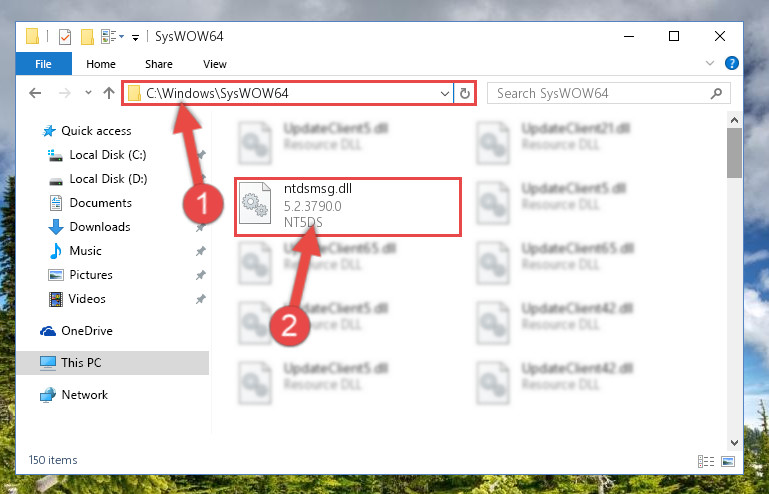
Task: Go up one folder level
Action: coord(109,93)
